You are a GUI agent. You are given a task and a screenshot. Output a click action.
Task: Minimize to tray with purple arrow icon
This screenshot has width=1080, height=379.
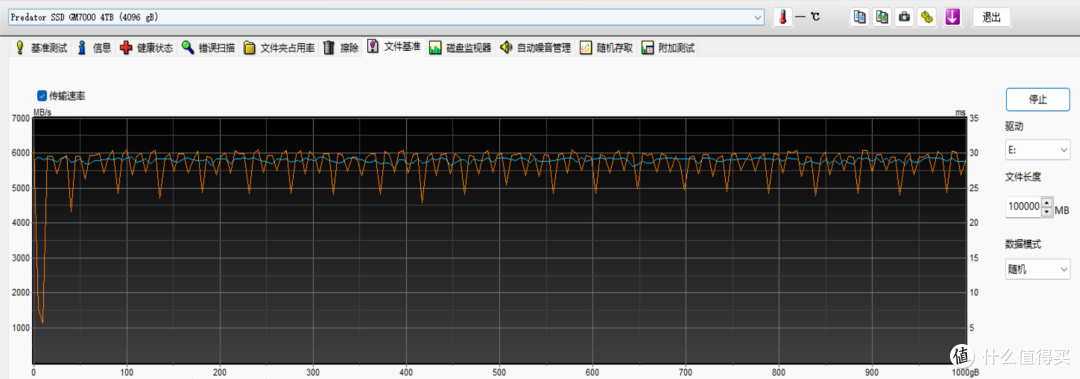tap(953, 17)
